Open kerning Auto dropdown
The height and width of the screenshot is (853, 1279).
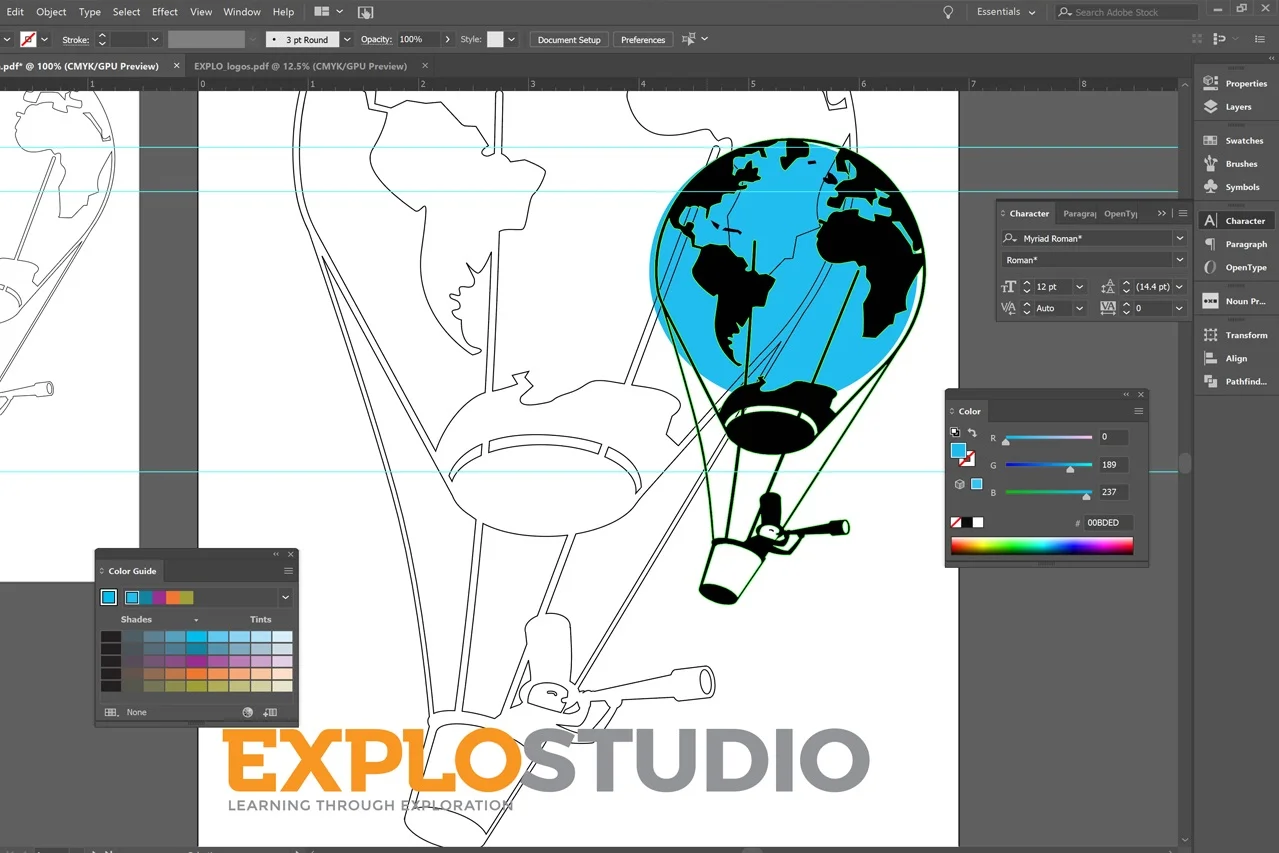1079,309
